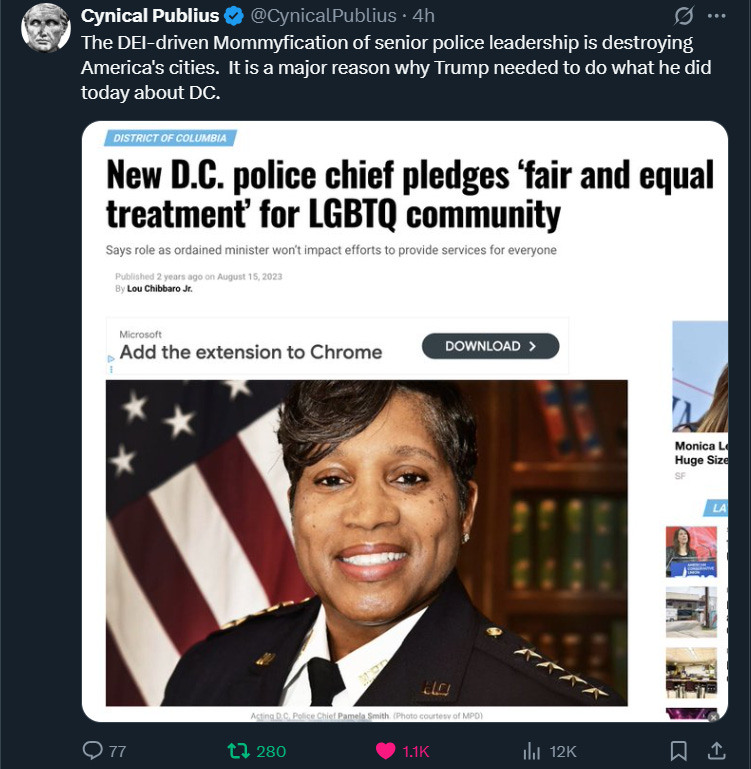Open the view analytics bar-chart icon

[x=532, y=751]
